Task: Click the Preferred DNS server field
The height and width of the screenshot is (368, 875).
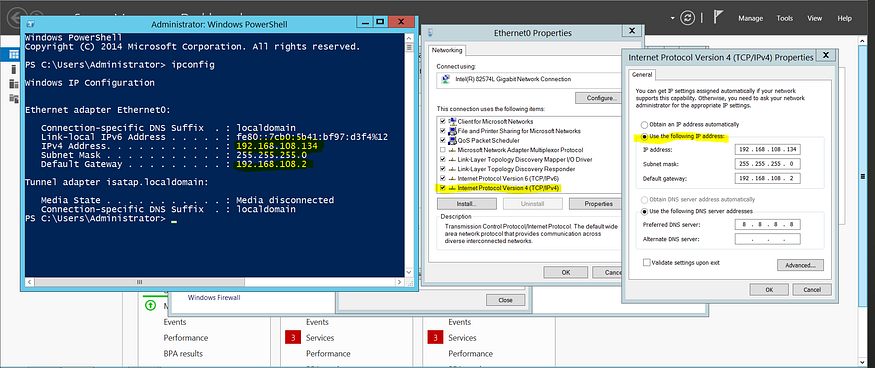Action: click(x=768, y=224)
